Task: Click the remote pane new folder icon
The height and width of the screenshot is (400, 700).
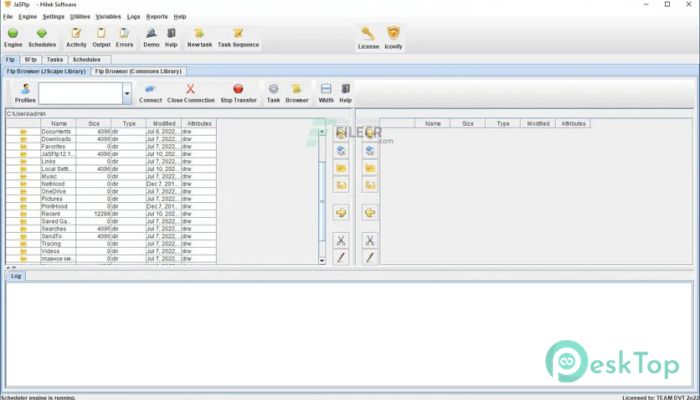Action: coord(370,185)
